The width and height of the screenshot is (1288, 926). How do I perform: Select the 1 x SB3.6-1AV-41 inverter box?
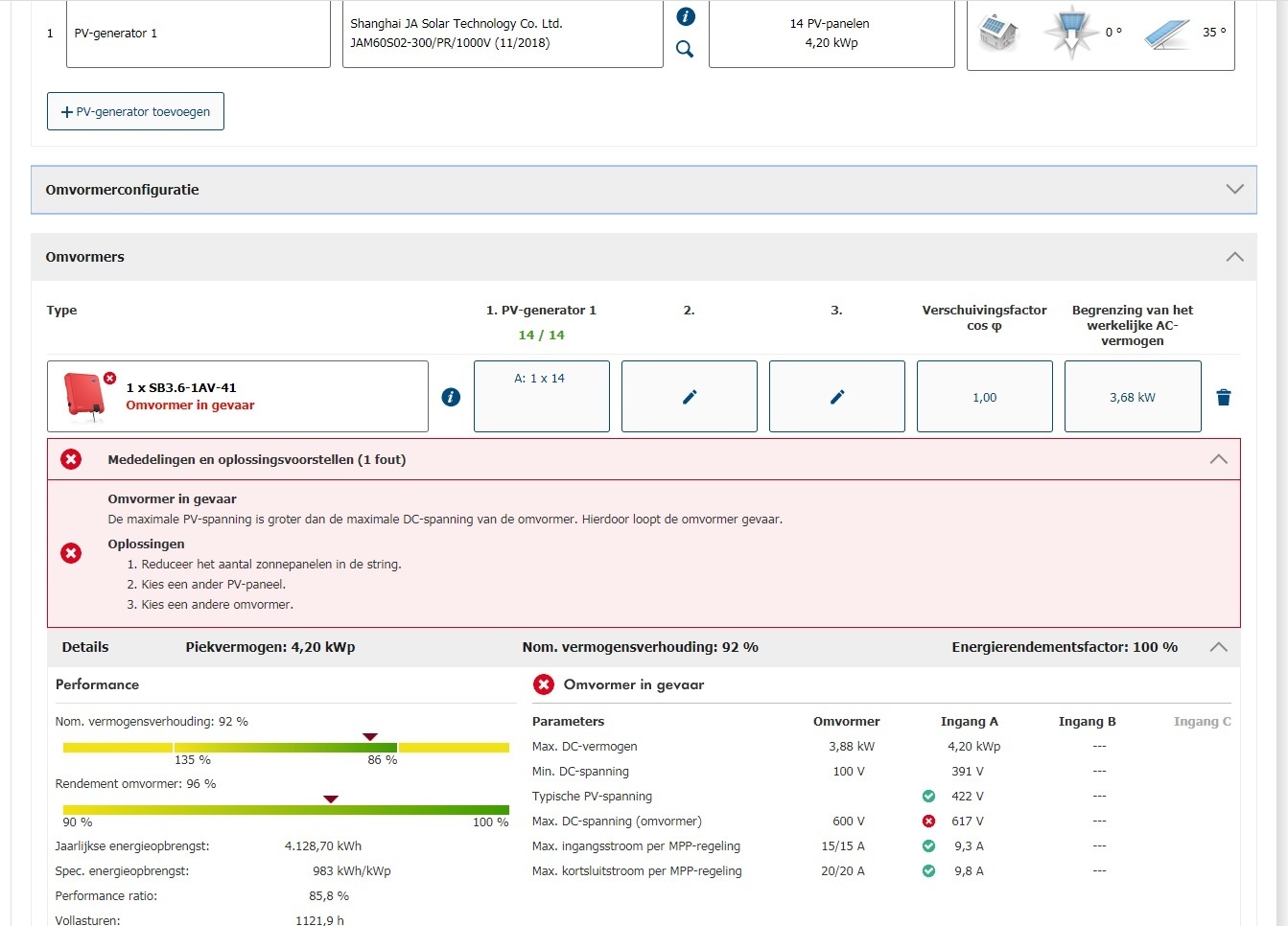tap(237, 396)
